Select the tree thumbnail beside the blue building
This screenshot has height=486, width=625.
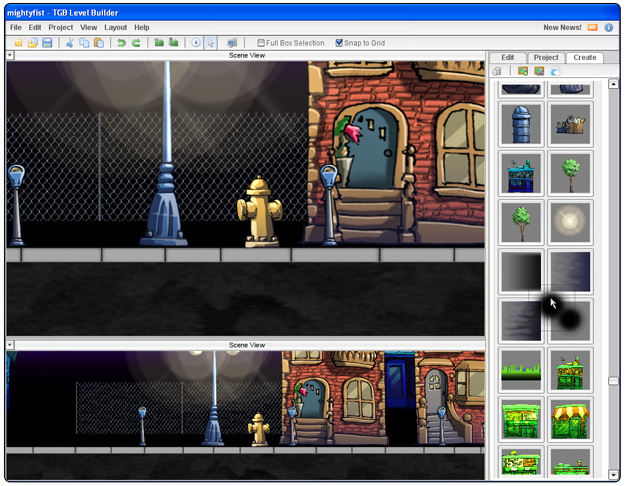tap(570, 173)
